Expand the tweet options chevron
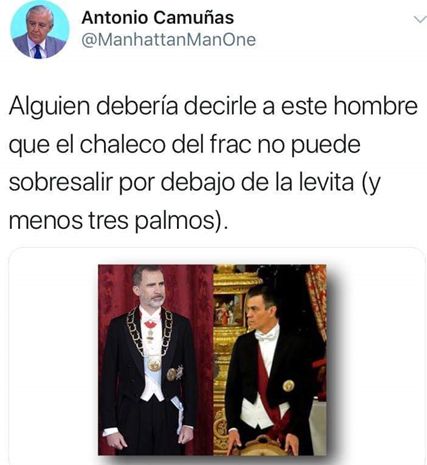Screen dimensions: 427x465 419,19
